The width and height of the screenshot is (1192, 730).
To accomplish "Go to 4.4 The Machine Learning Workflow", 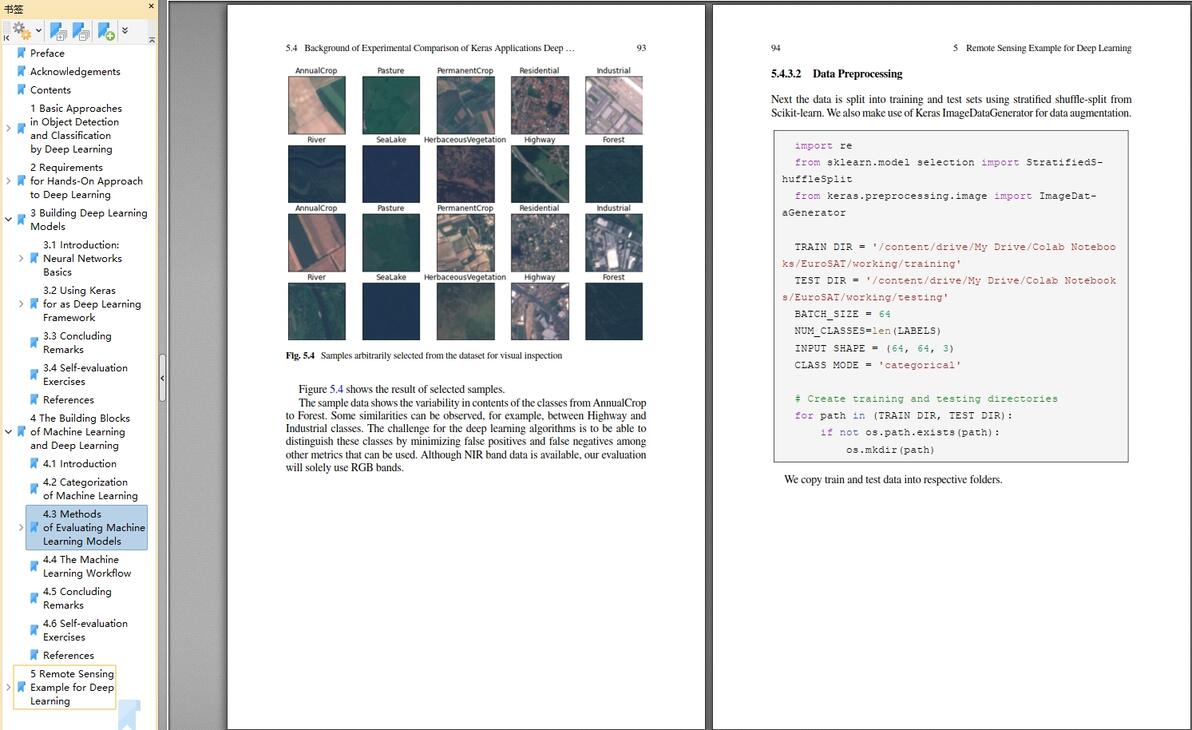I will click(87, 567).
